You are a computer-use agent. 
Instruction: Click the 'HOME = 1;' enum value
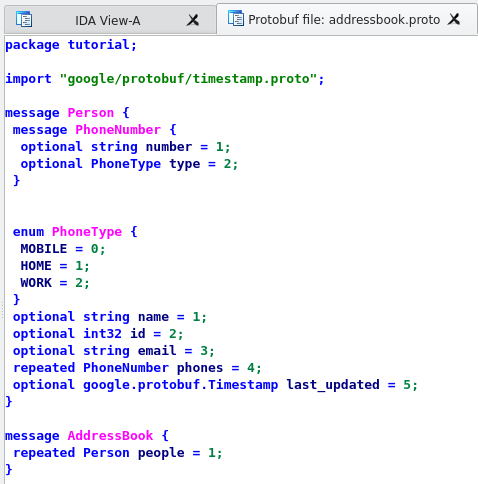click(x=55, y=266)
